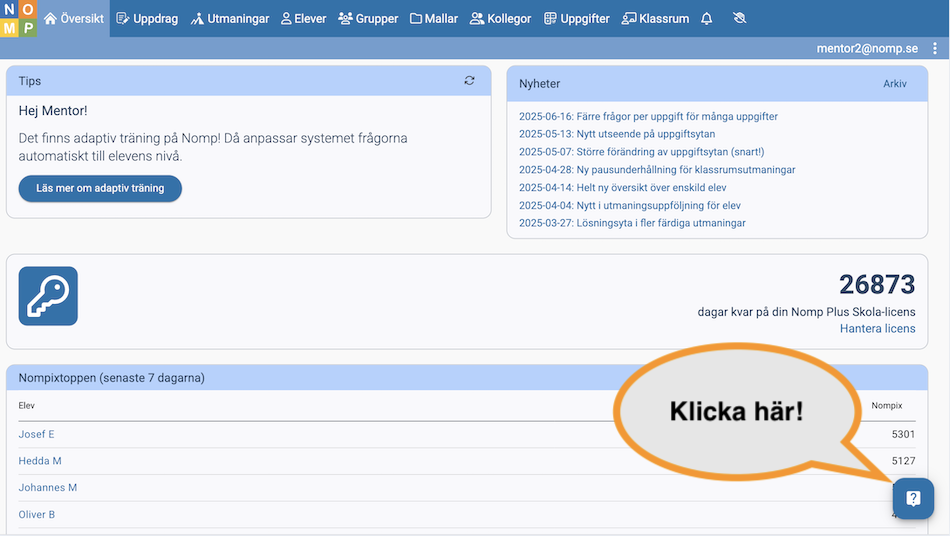Open news about pausunderhållning för klassrumsutmaningar
The width and height of the screenshot is (950, 536).
(657, 170)
